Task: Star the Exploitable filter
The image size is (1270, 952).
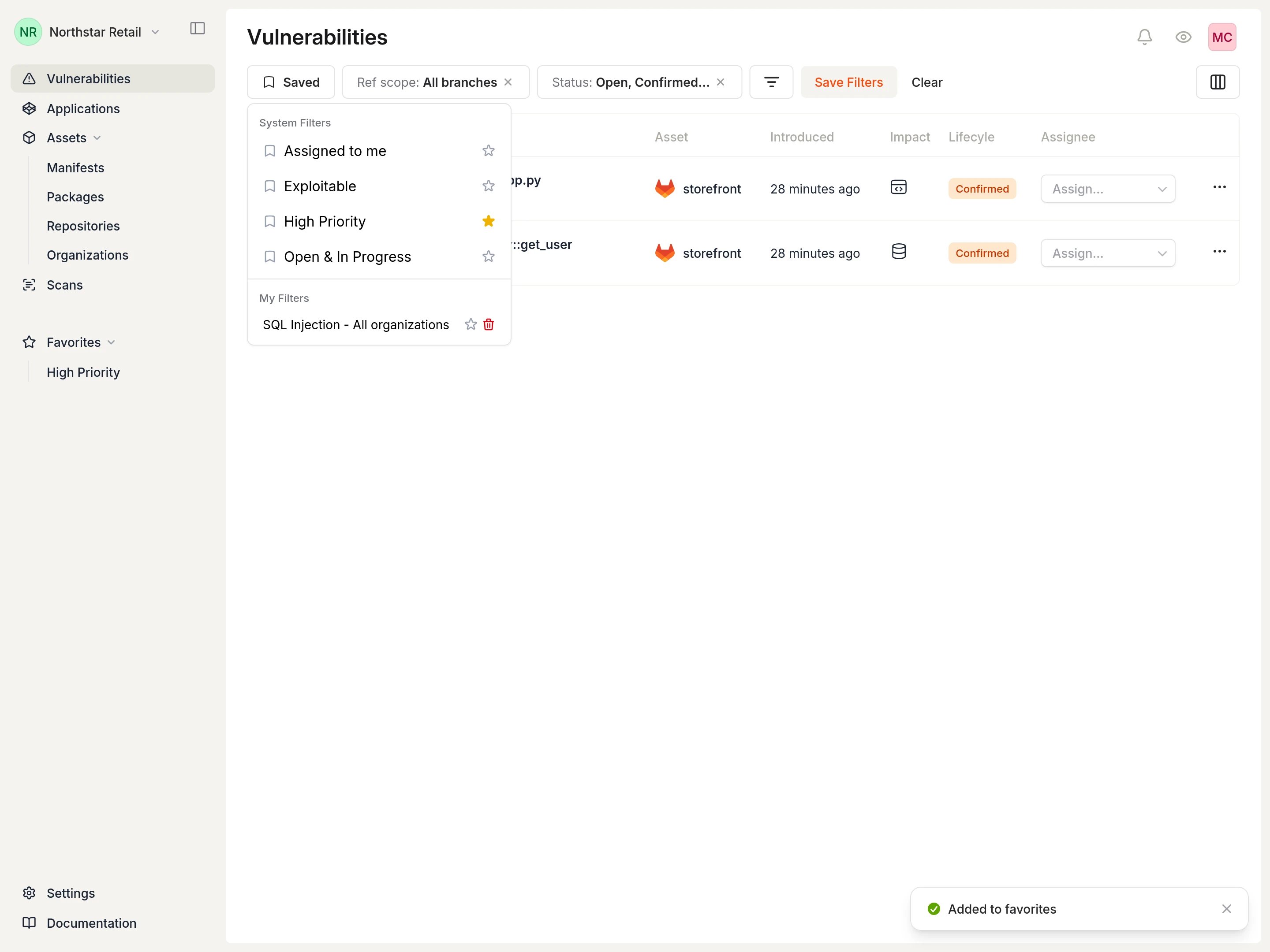Action: (488, 186)
